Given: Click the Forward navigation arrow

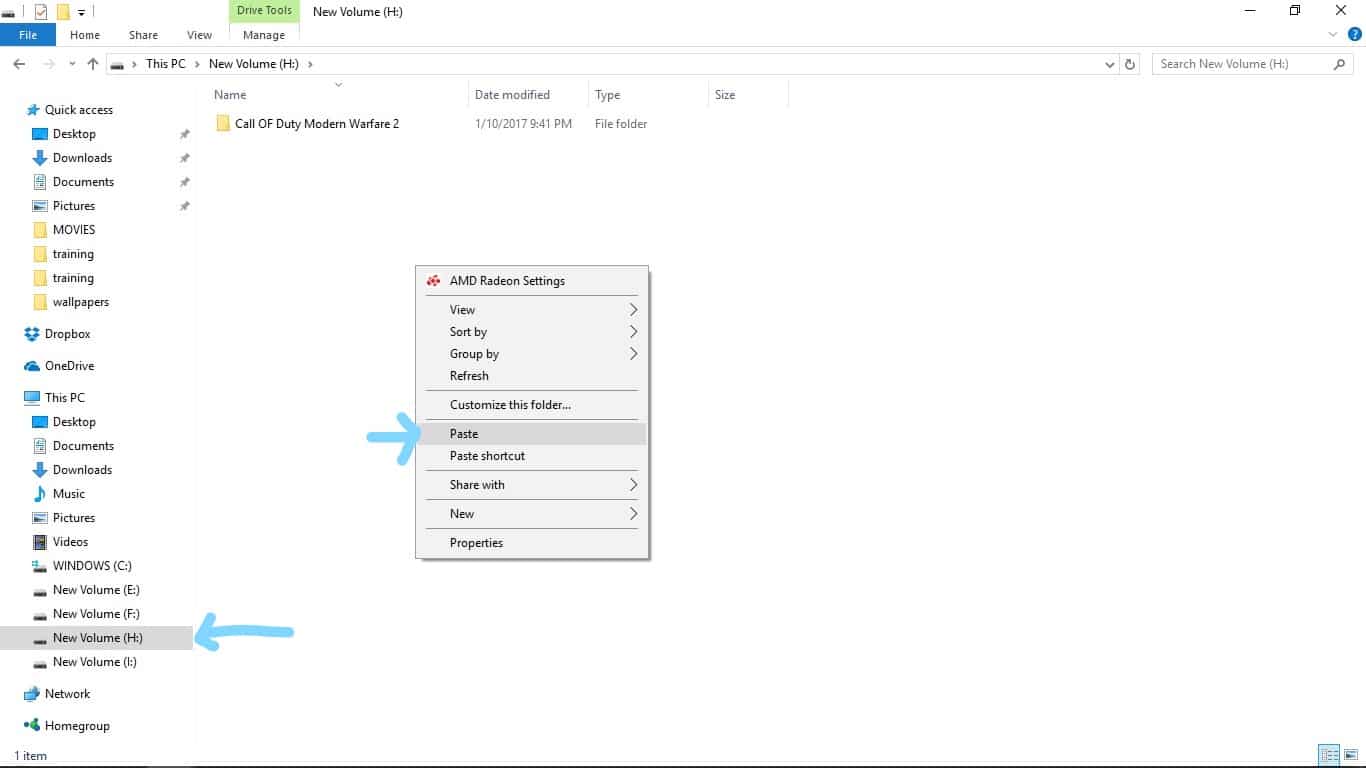Looking at the screenshot, I should tap(47, 64).
